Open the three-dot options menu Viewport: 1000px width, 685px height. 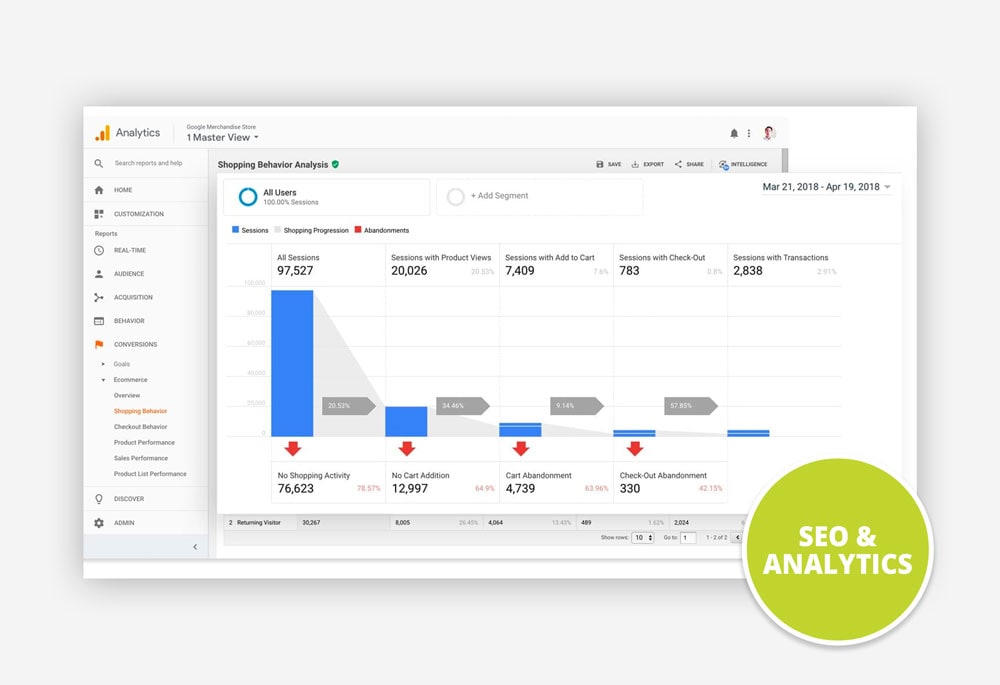tap(749, 133)
